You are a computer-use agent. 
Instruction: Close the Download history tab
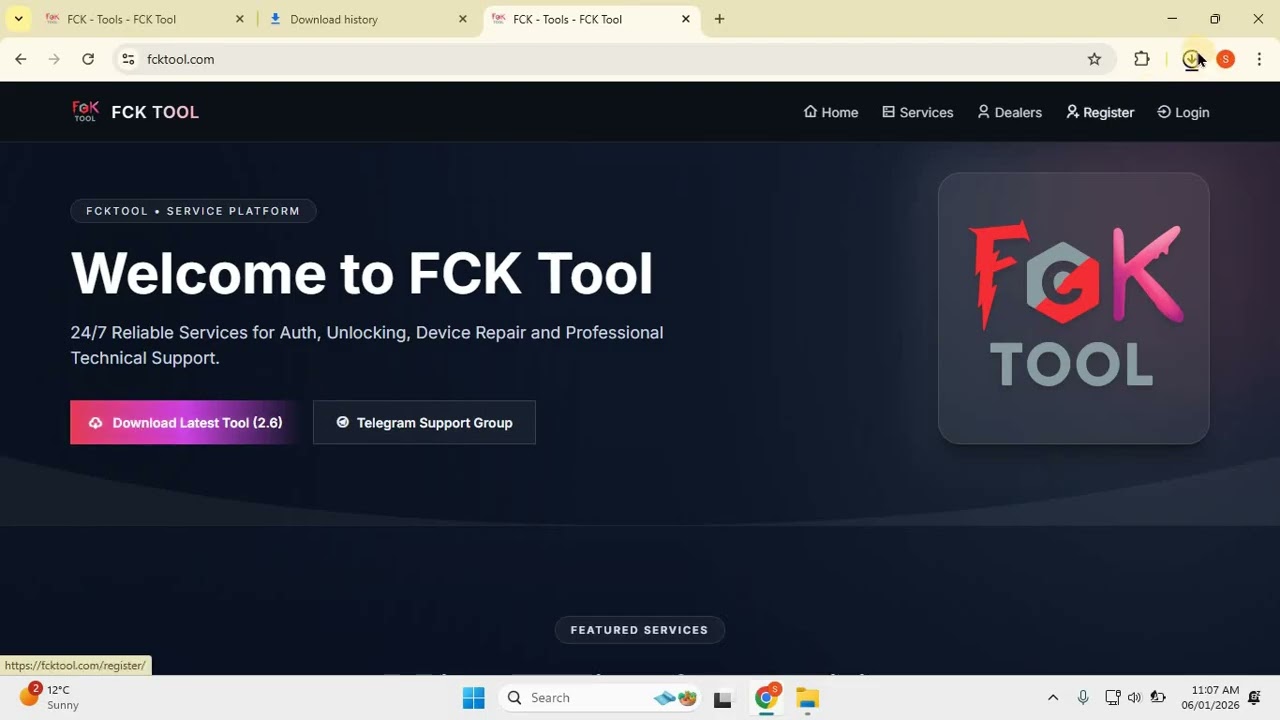pos(463,19)
